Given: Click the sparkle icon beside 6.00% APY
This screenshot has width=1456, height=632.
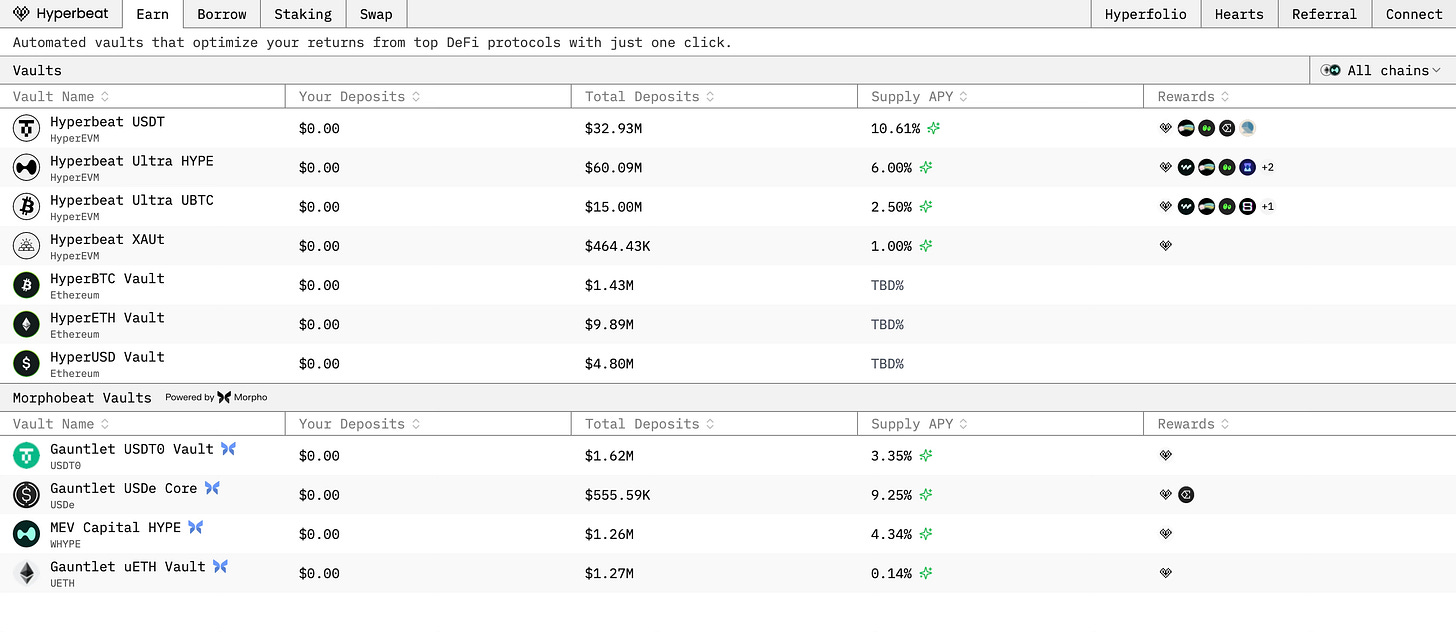Looking at the screenshot, I should click(x=926, y=167).
